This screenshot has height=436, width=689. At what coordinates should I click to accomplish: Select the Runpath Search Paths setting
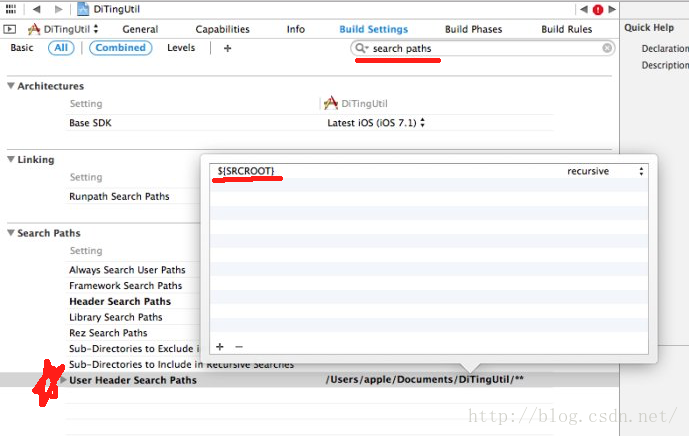[119, 196]
